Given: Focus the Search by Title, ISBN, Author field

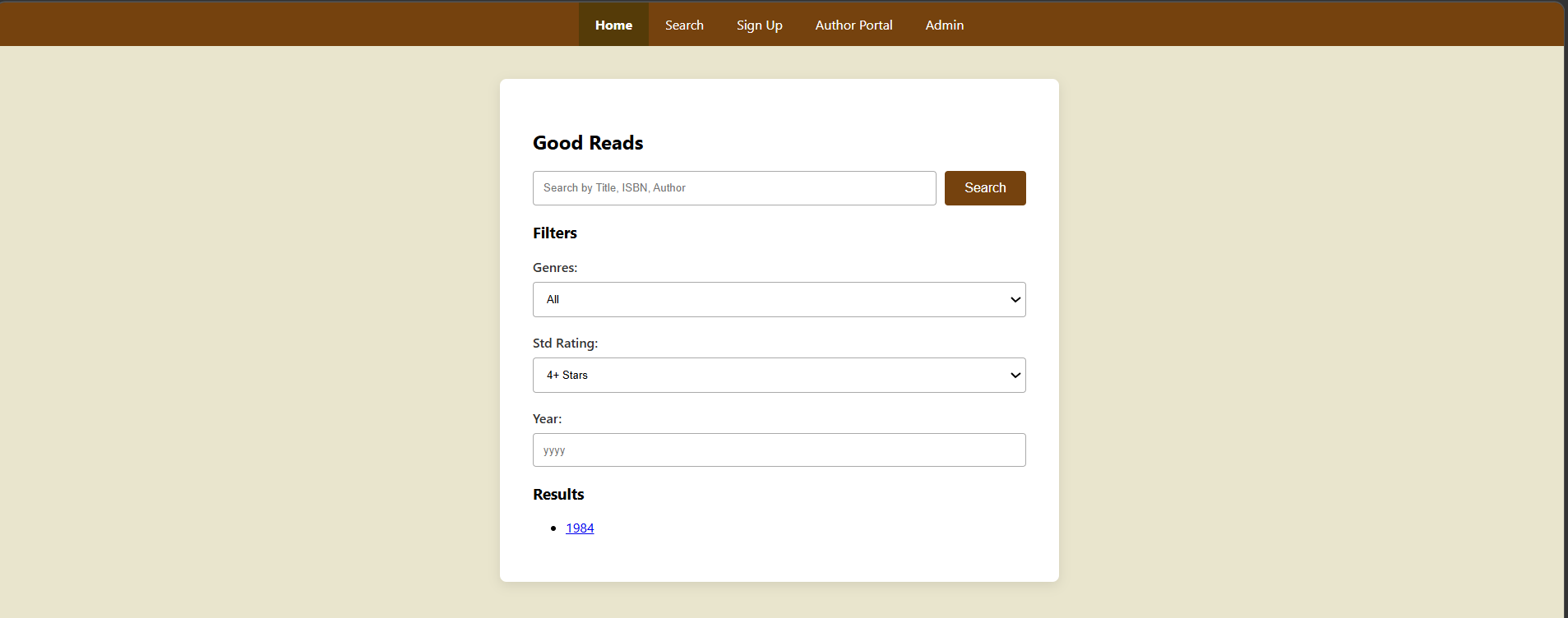Looking at the screenshot, I should point(733,188).
